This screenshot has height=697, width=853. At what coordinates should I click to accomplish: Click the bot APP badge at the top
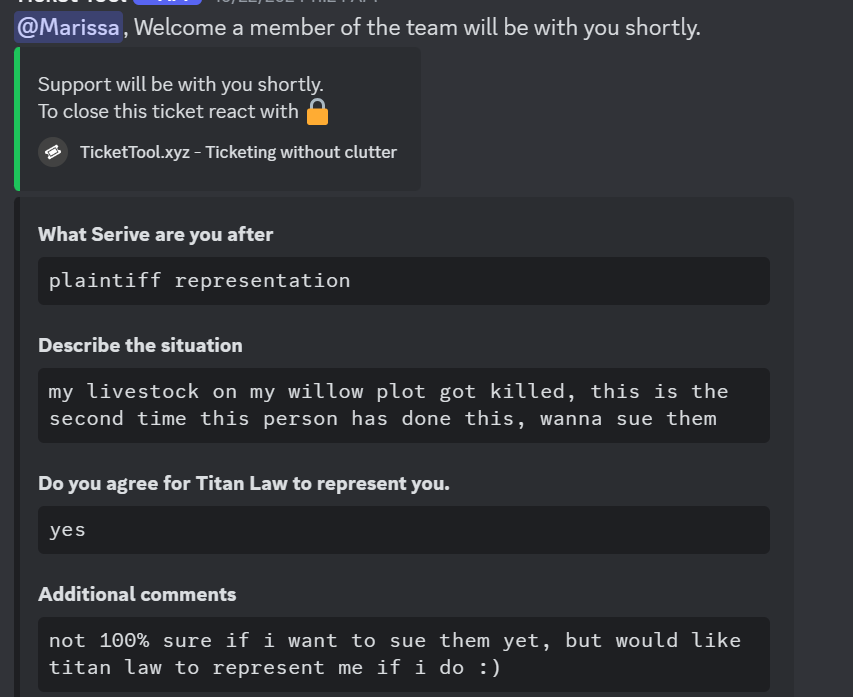(x=168, y=2)
